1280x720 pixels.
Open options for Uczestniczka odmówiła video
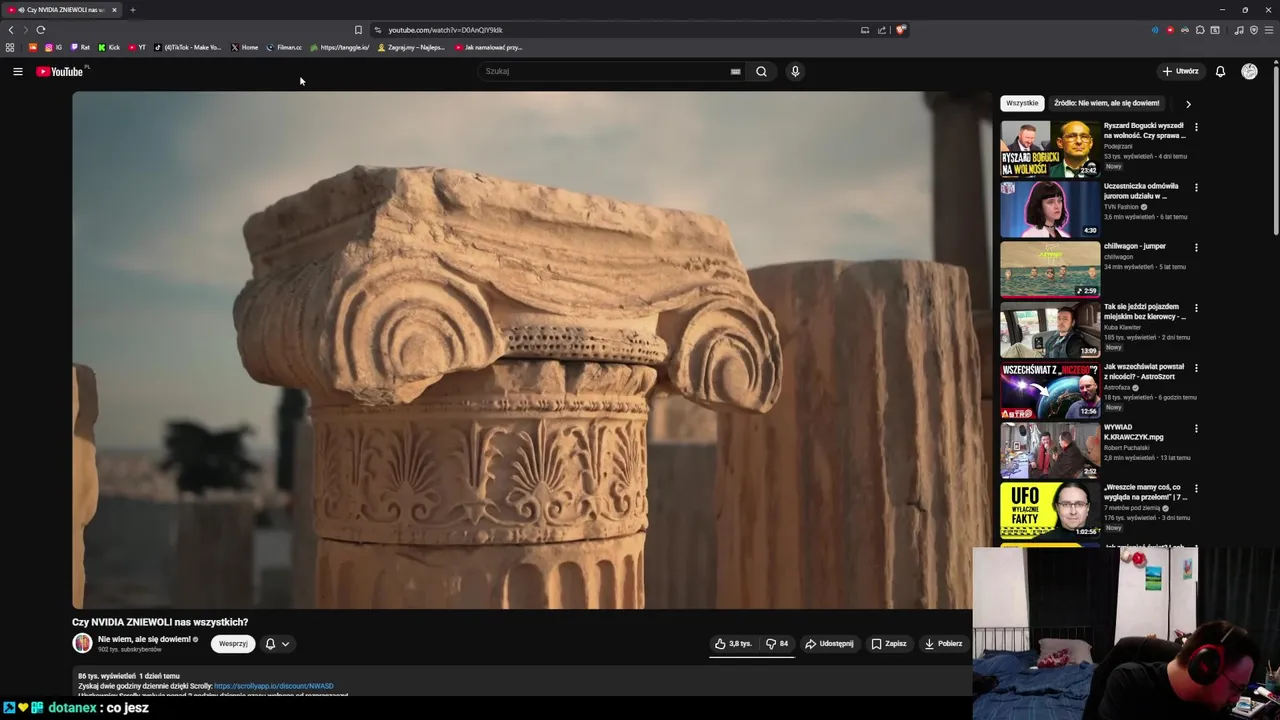(1196, 187)
